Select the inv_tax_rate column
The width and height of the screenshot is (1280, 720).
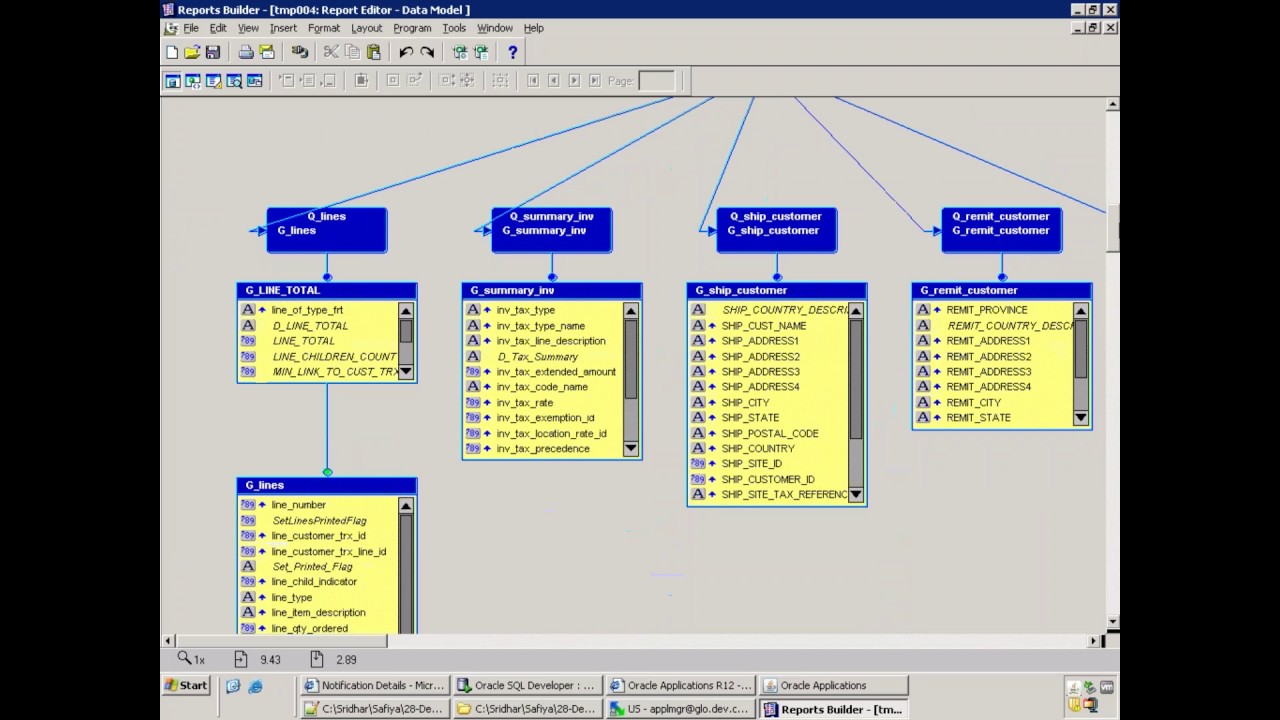pyautogui.click(x=524, y=403)
